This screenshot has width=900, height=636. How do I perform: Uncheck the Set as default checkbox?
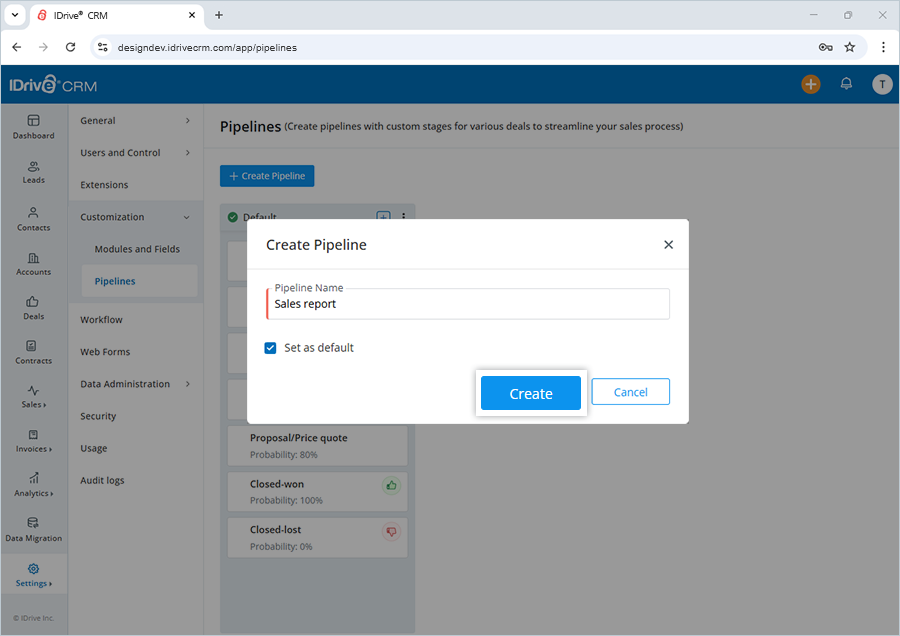[x=270, y=347]
